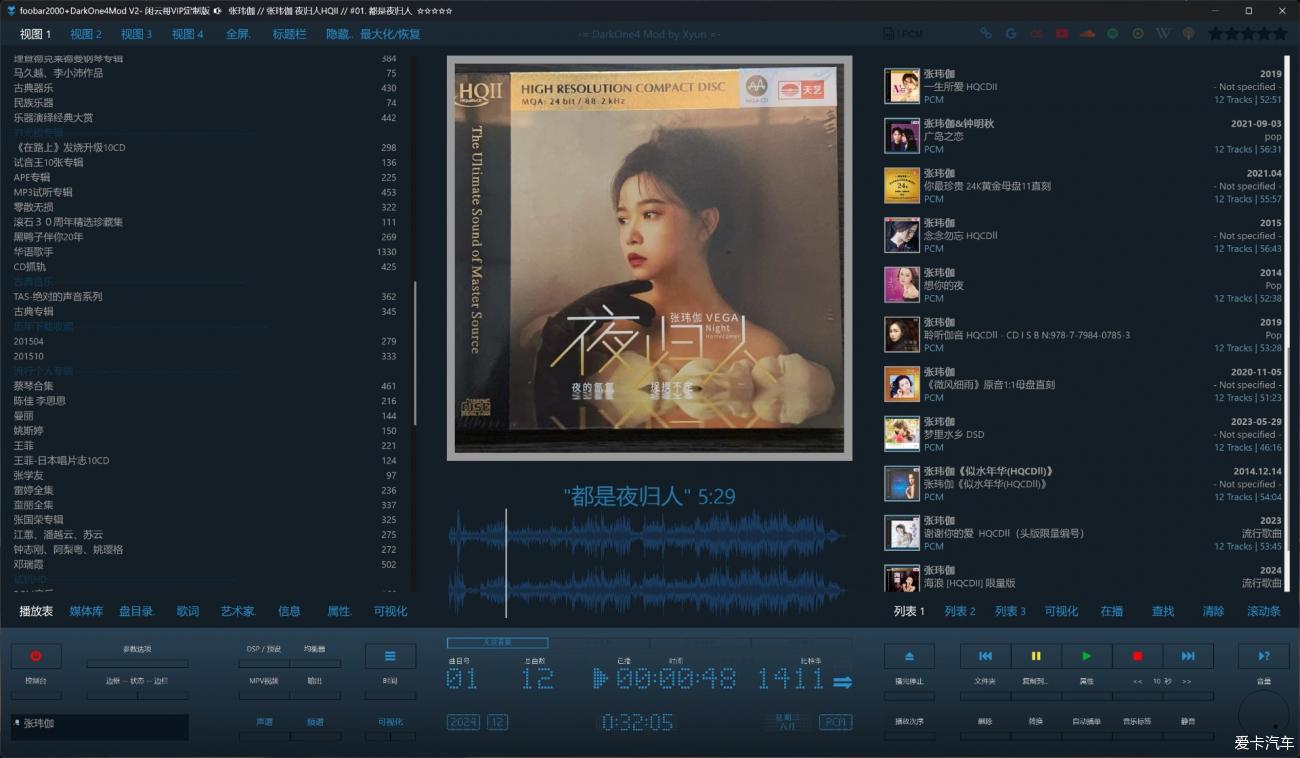Turn the 音量 volume knob
This screenshot has height=758, width=1300.
(1264, 714)
